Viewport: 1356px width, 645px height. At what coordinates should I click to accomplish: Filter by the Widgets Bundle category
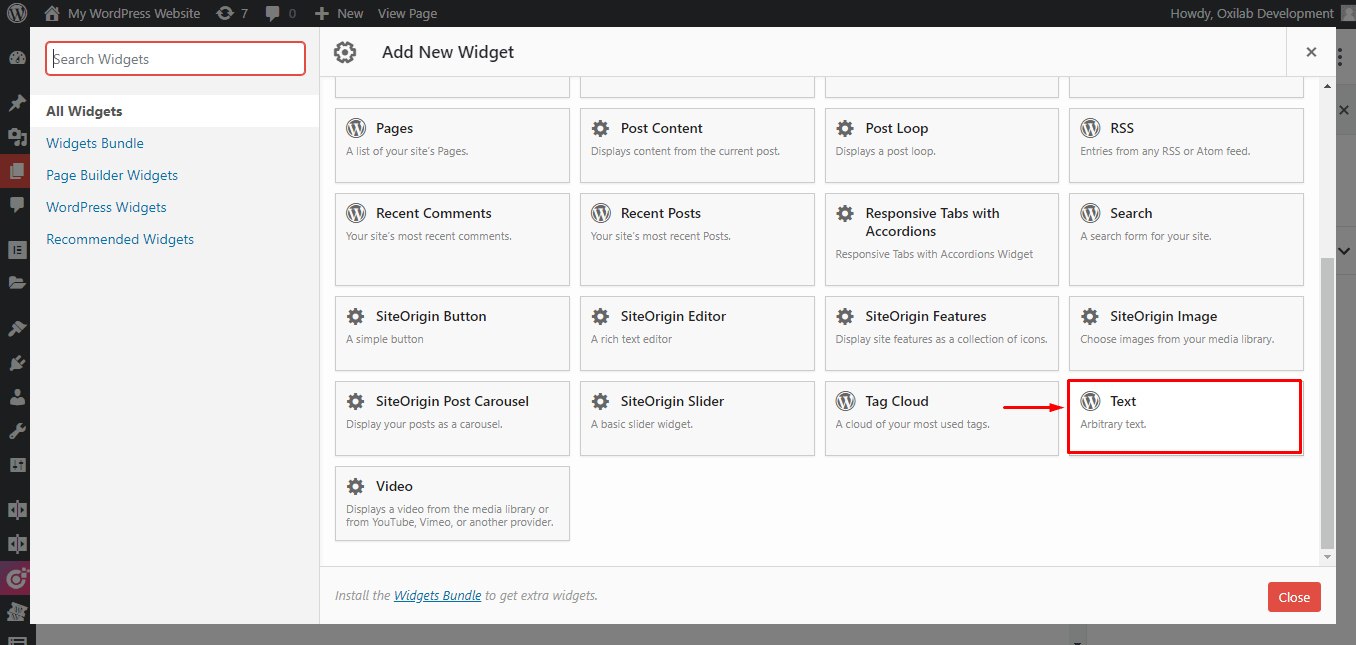95,143
